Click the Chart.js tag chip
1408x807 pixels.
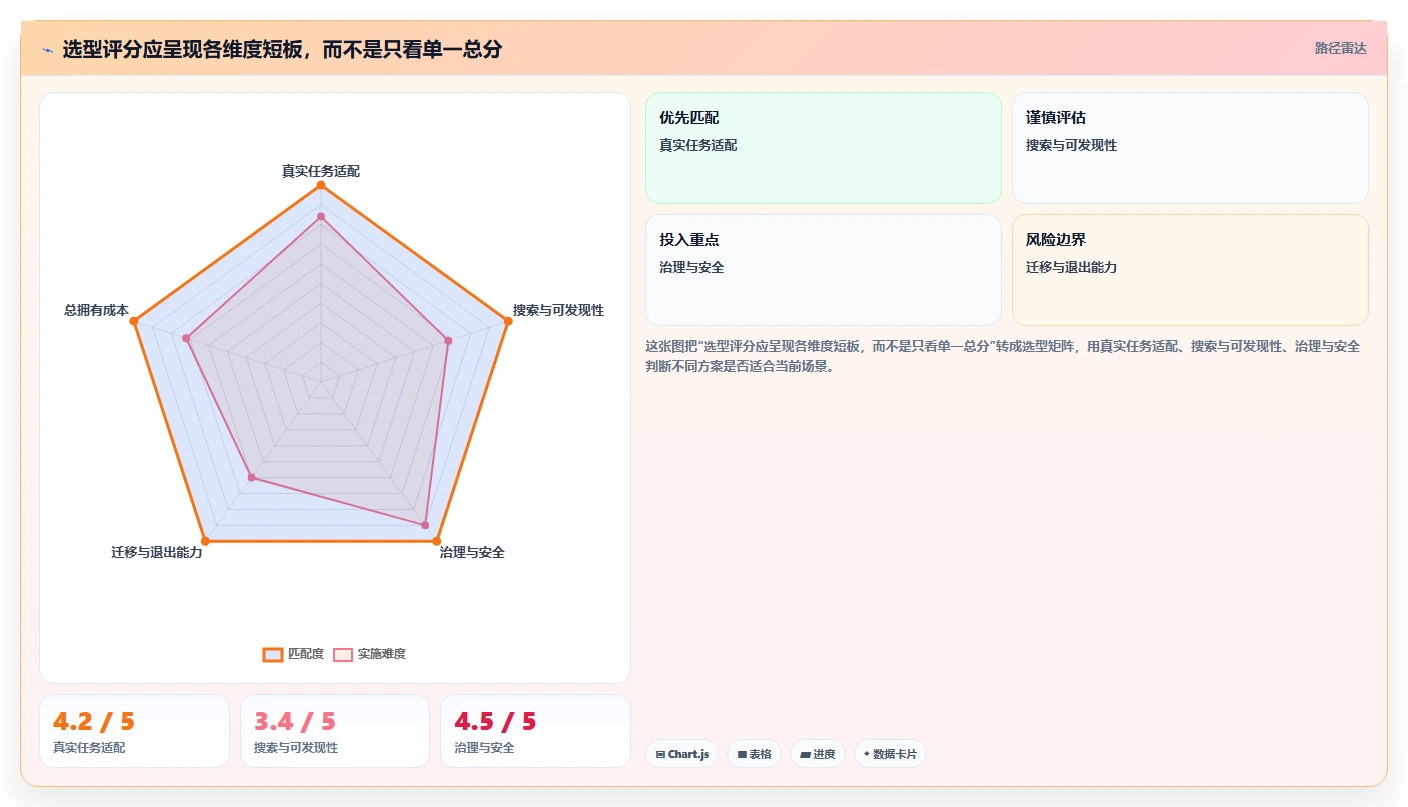681,754
